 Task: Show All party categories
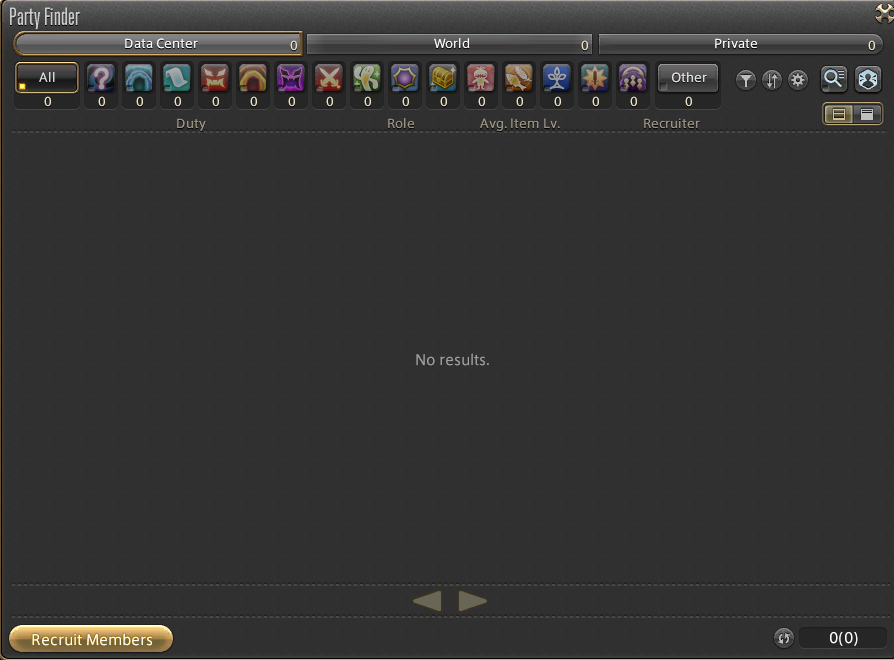pyautogui.click(x=47, y=78)
